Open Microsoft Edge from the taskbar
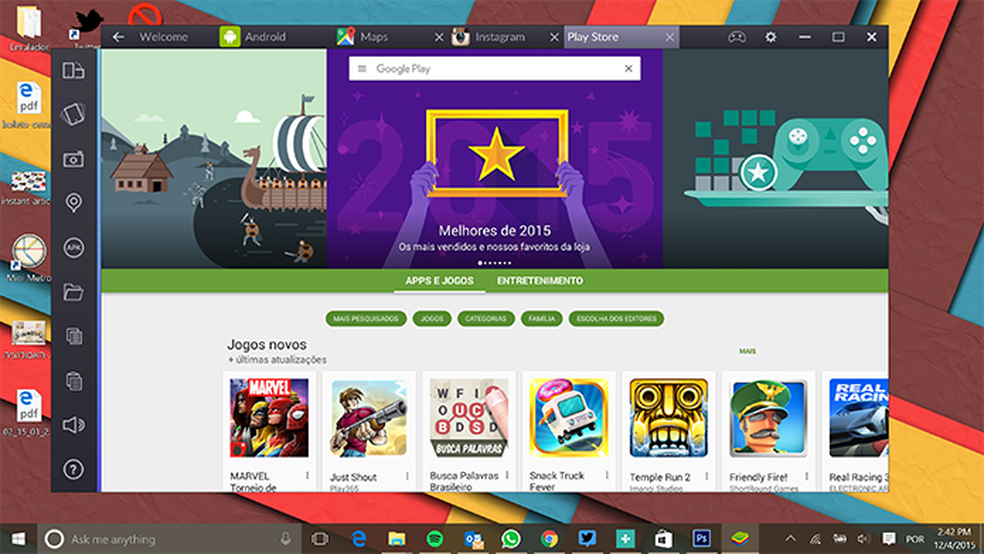This screenshot has height=554, width=984. tap(358, 538)
